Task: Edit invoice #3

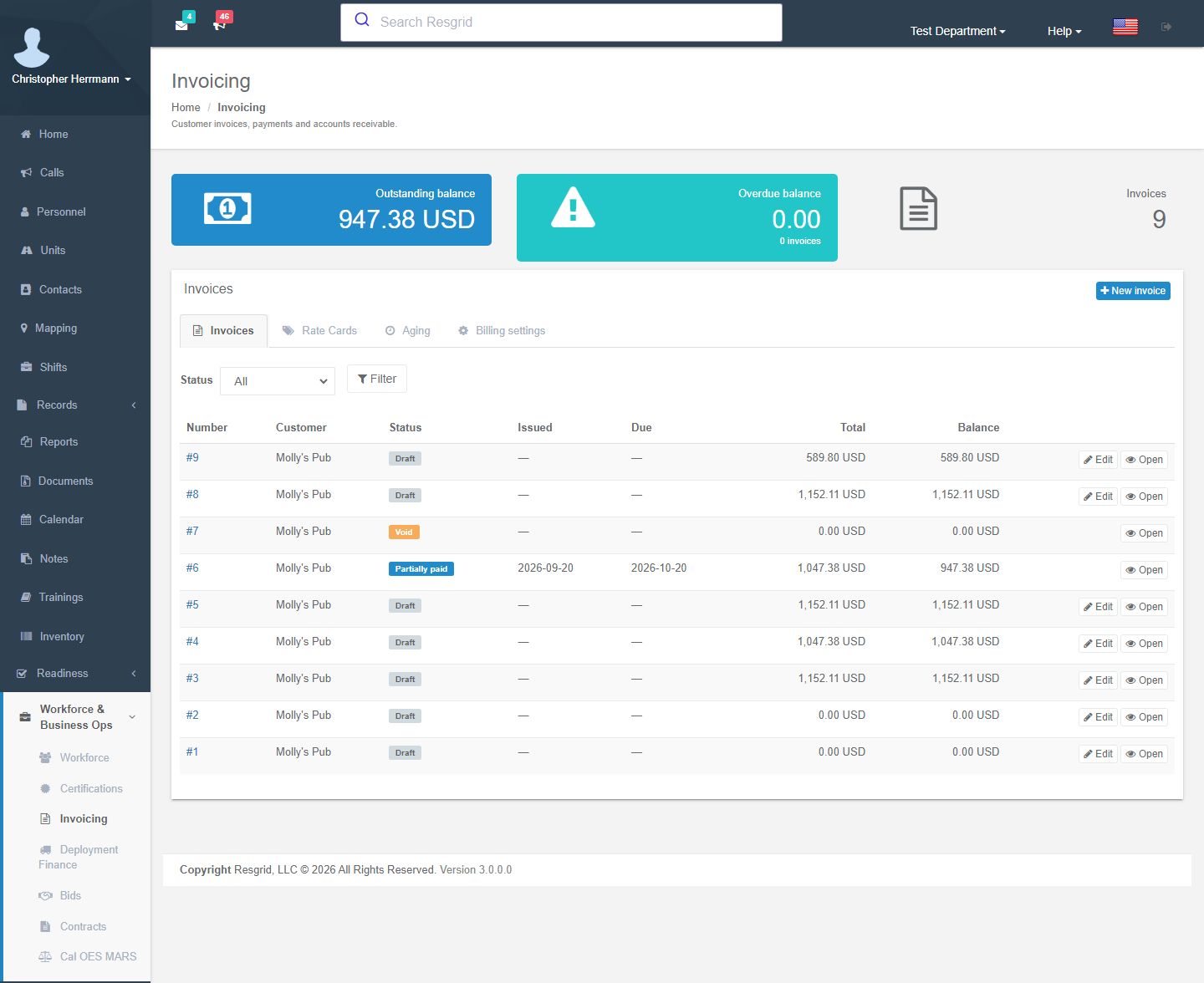Action: pos(1098,680)
